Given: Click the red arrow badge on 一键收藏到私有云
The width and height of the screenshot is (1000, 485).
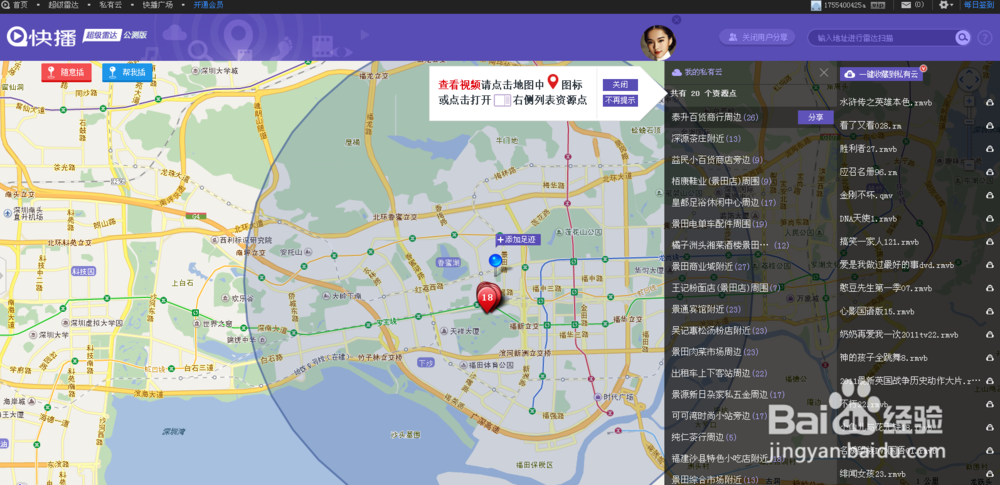Looking at the screenshot, I should 923,68.
